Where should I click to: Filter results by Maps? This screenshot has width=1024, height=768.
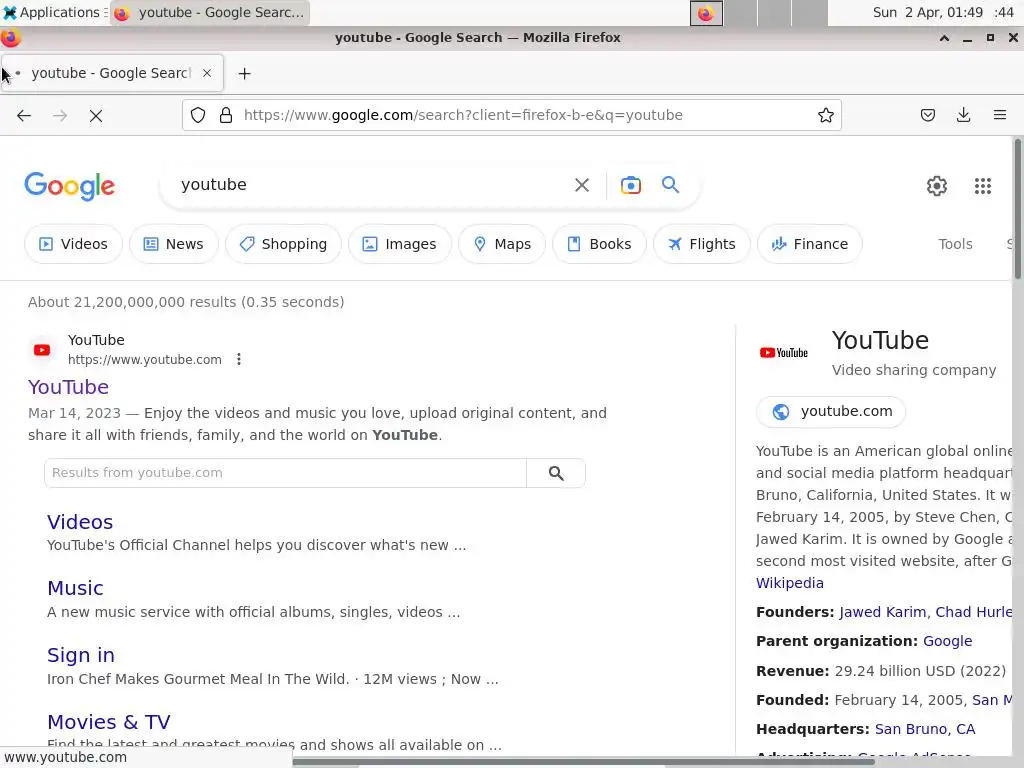pyautogui.click(x=502, y=244)
